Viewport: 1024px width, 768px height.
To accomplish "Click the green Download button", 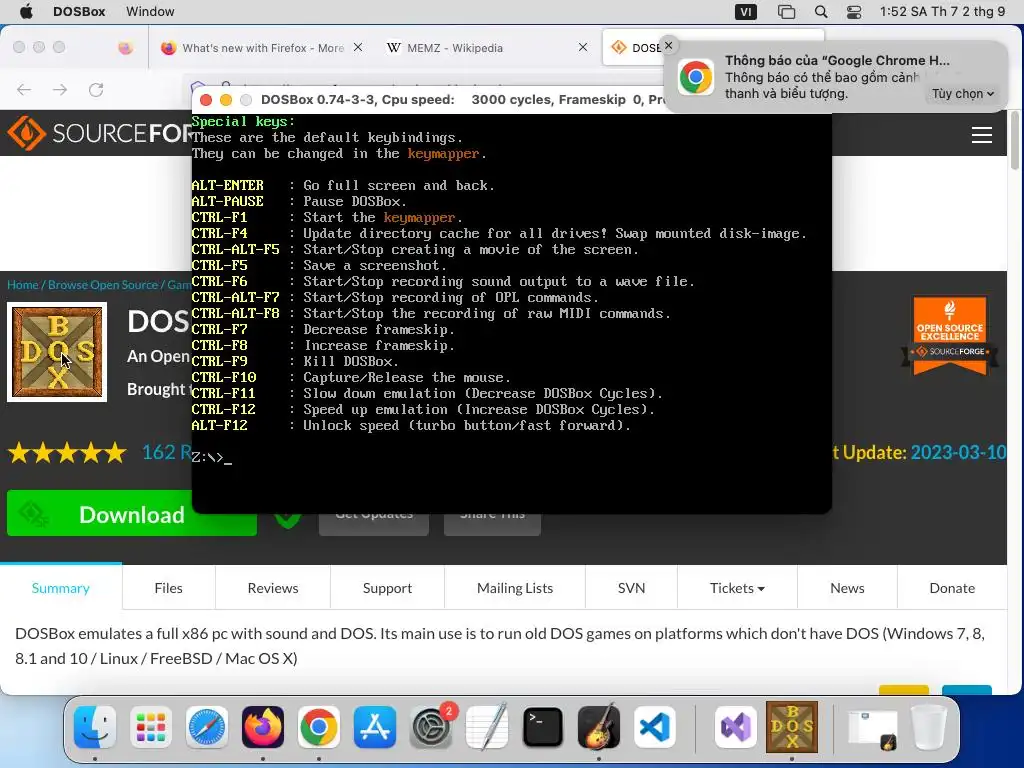I will click(131, 514).
